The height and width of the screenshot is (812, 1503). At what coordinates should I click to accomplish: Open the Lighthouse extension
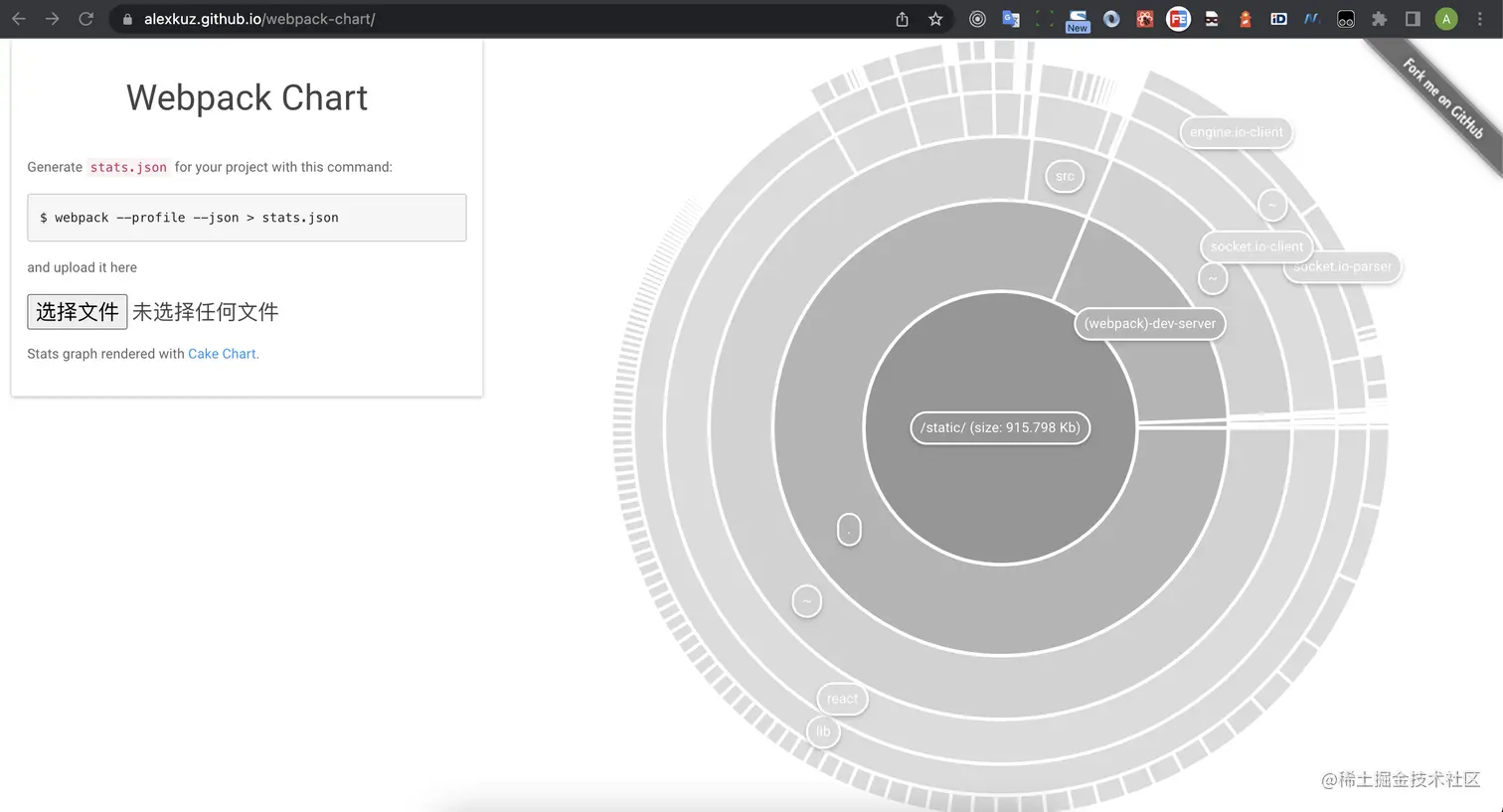click(1246, 19)
